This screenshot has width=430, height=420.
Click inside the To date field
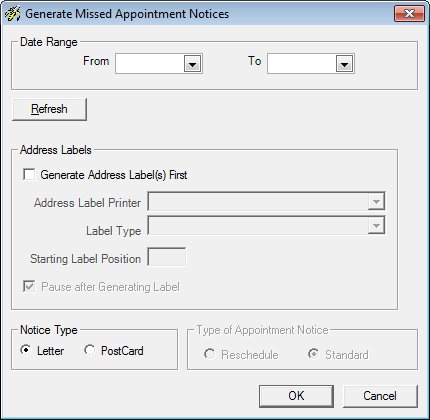pos(302,64)
